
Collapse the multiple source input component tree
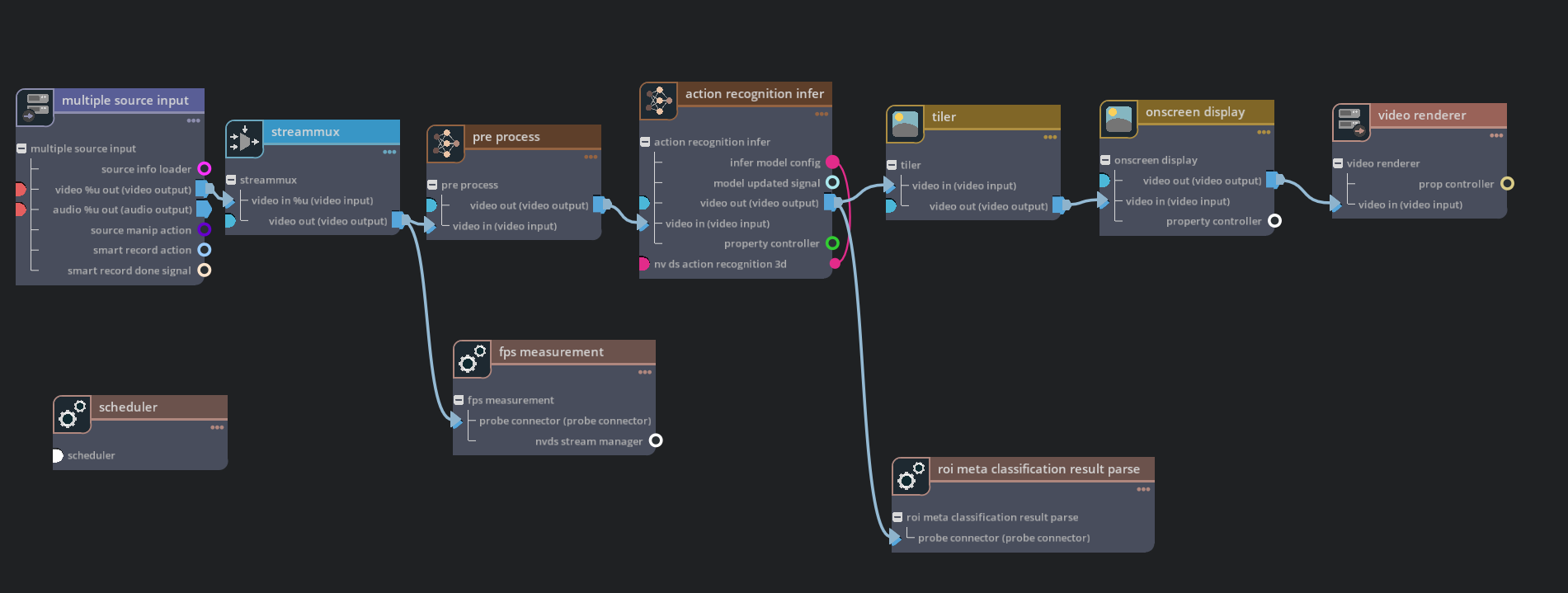click(21, 148)
